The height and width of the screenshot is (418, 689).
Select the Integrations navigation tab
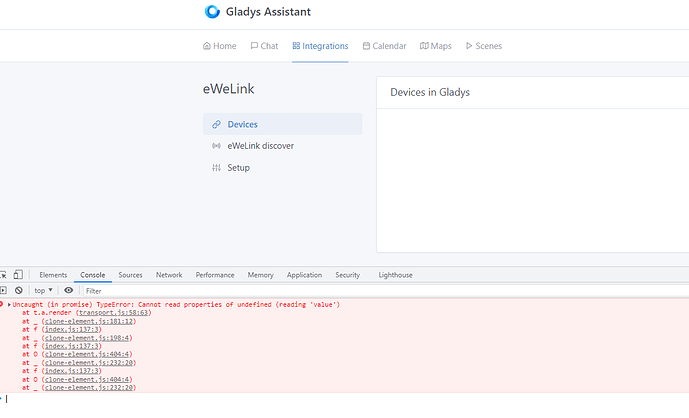click(x=320, y=46)
